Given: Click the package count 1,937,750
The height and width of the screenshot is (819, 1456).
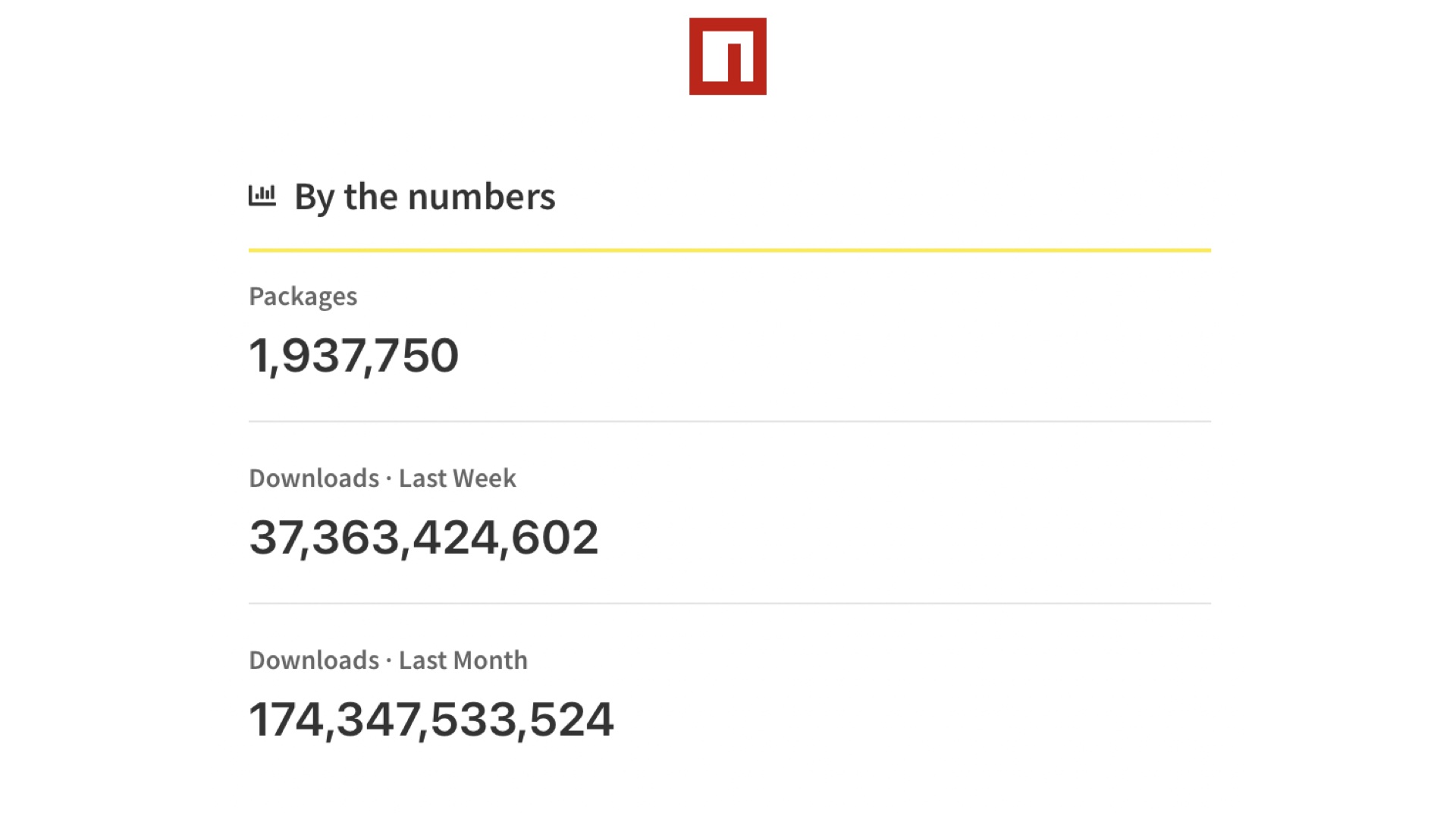Looking at the screenshot, I should click(x=353, y=356).
